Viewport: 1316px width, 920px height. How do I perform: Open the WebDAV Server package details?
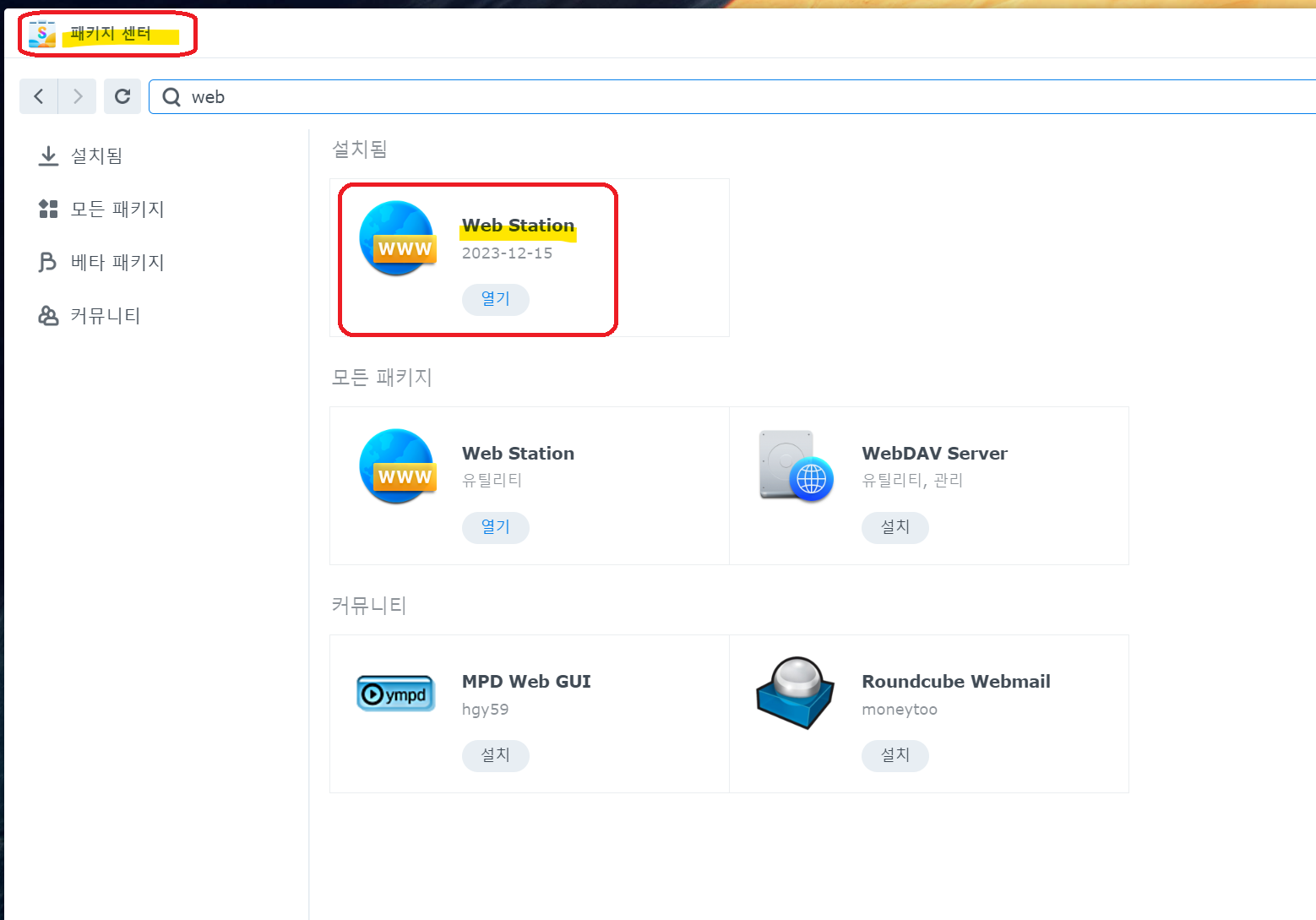(934, 454)
